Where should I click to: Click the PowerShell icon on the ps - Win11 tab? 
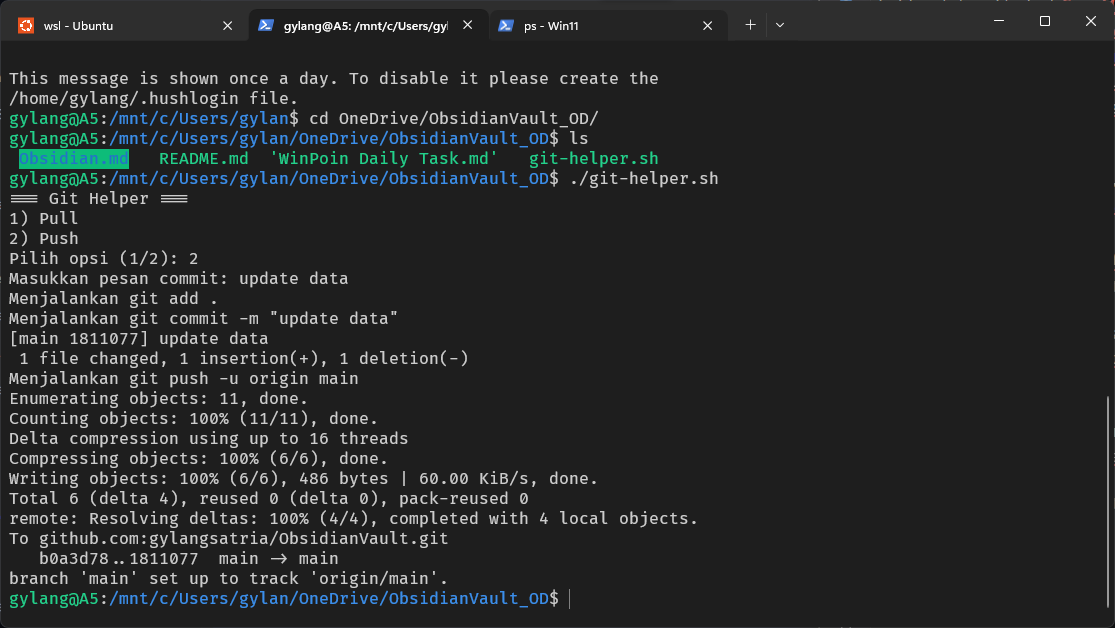507,25
